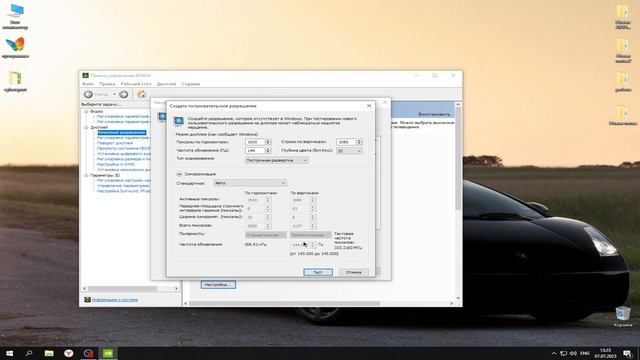Click the Тест button
Screen dimensions: 640x360
318,272
